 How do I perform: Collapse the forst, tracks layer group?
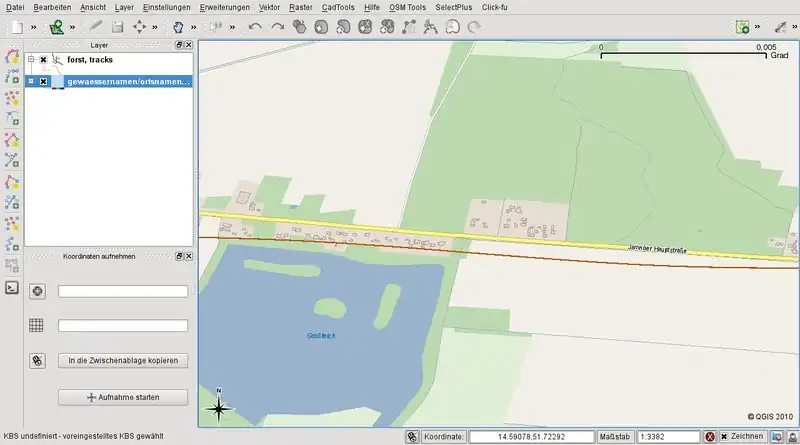pyautogui.click(x=31, y=60)
